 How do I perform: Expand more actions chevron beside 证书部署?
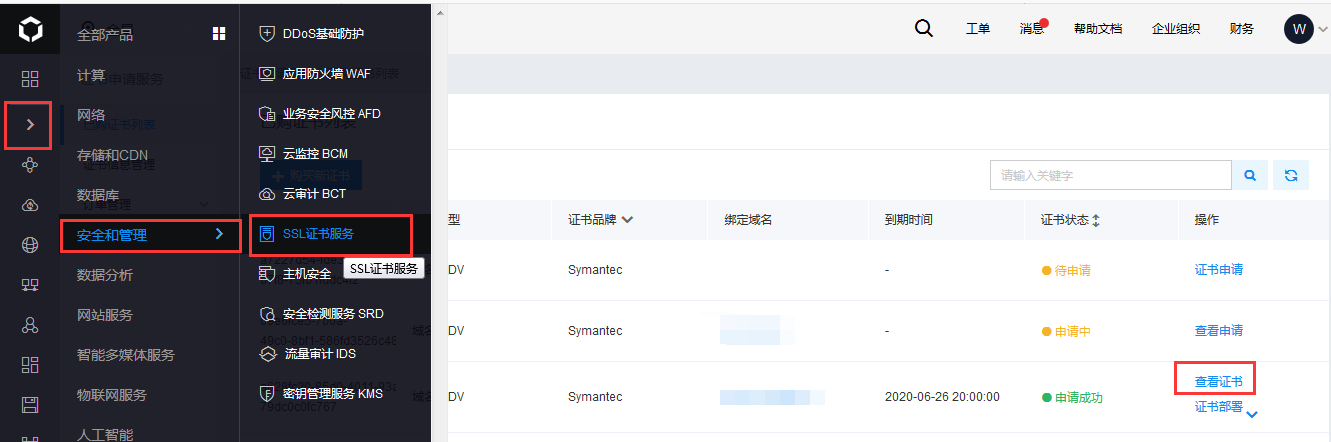click(1252, 414)
